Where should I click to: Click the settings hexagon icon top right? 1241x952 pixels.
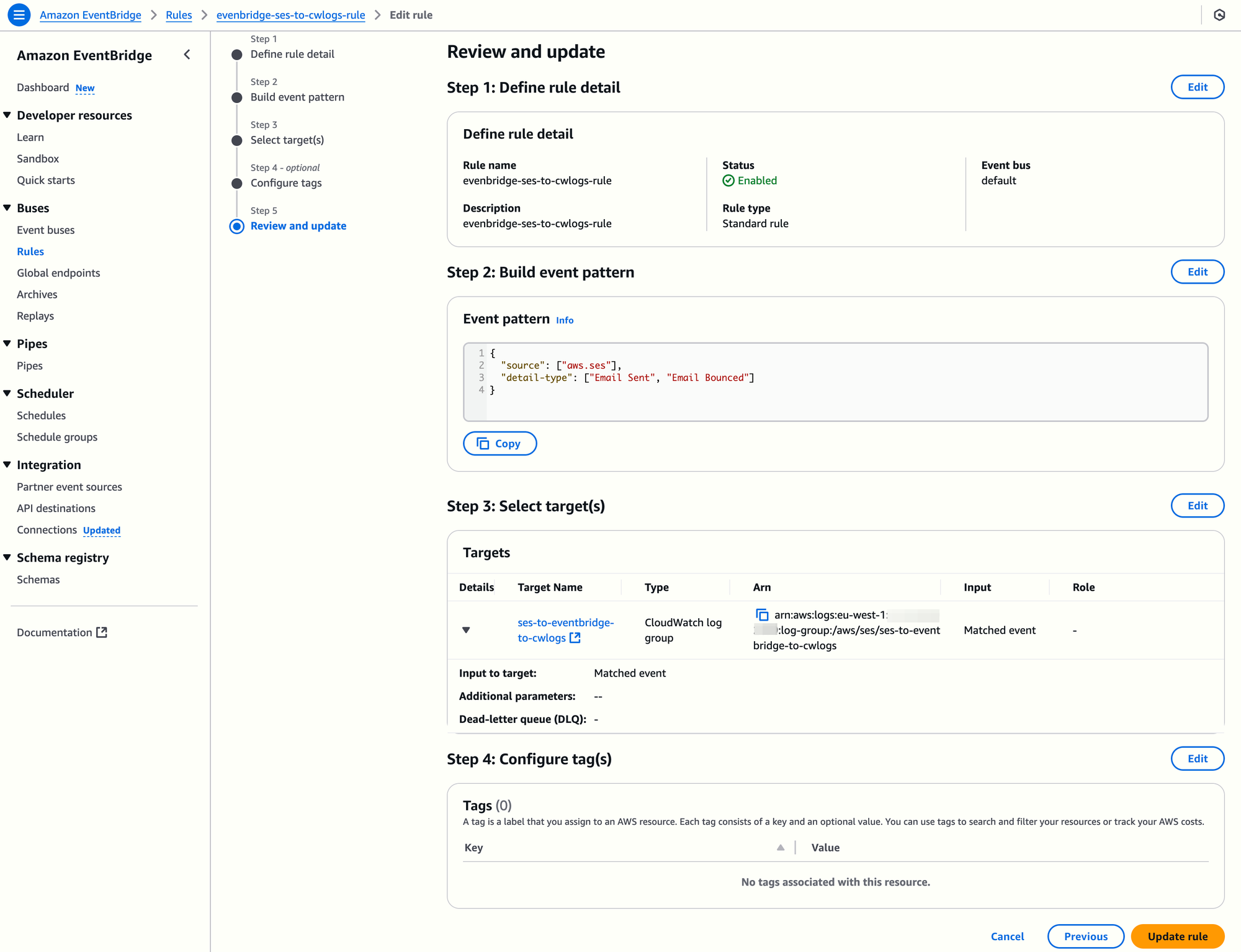(1219, 15)
